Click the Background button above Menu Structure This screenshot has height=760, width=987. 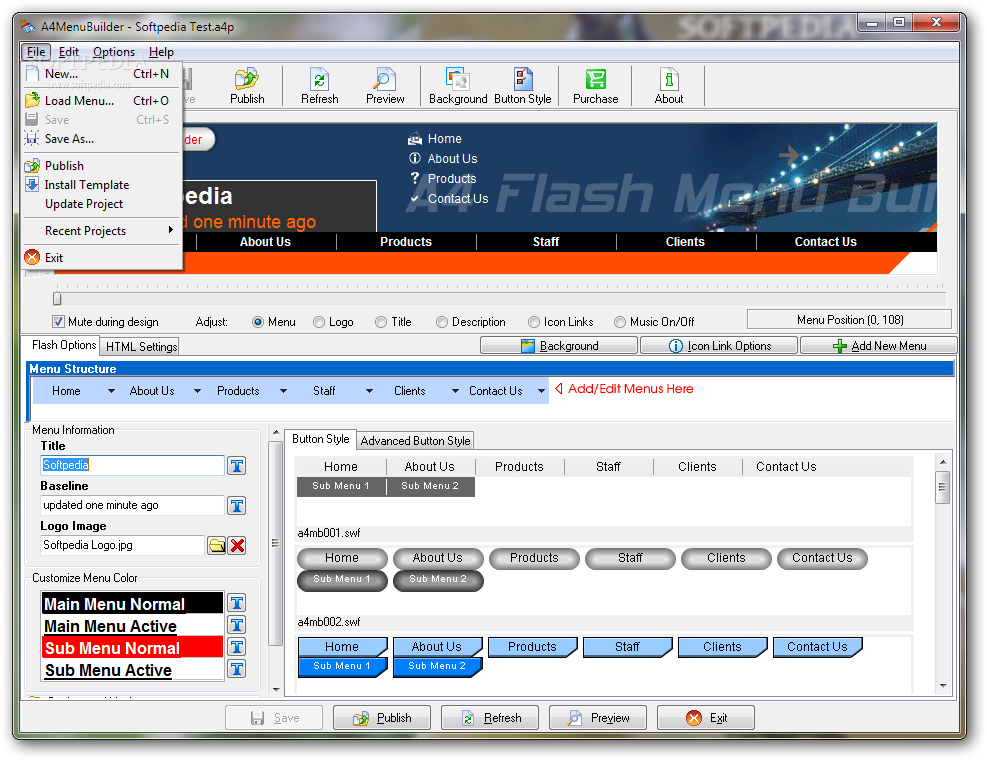coord(559,346)
